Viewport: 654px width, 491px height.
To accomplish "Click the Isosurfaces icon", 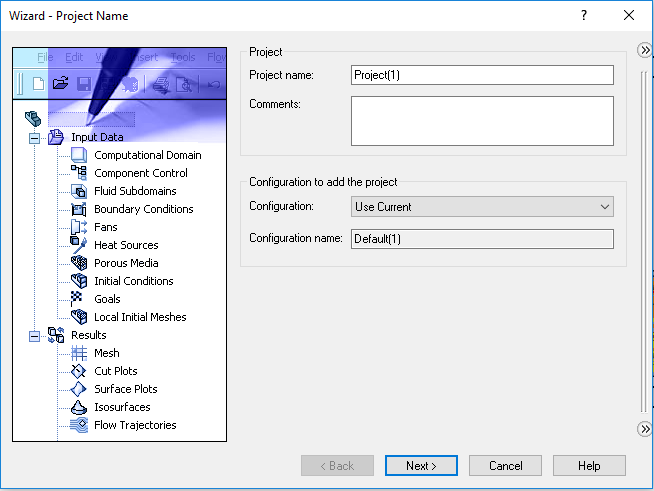I will pos(79,407).
